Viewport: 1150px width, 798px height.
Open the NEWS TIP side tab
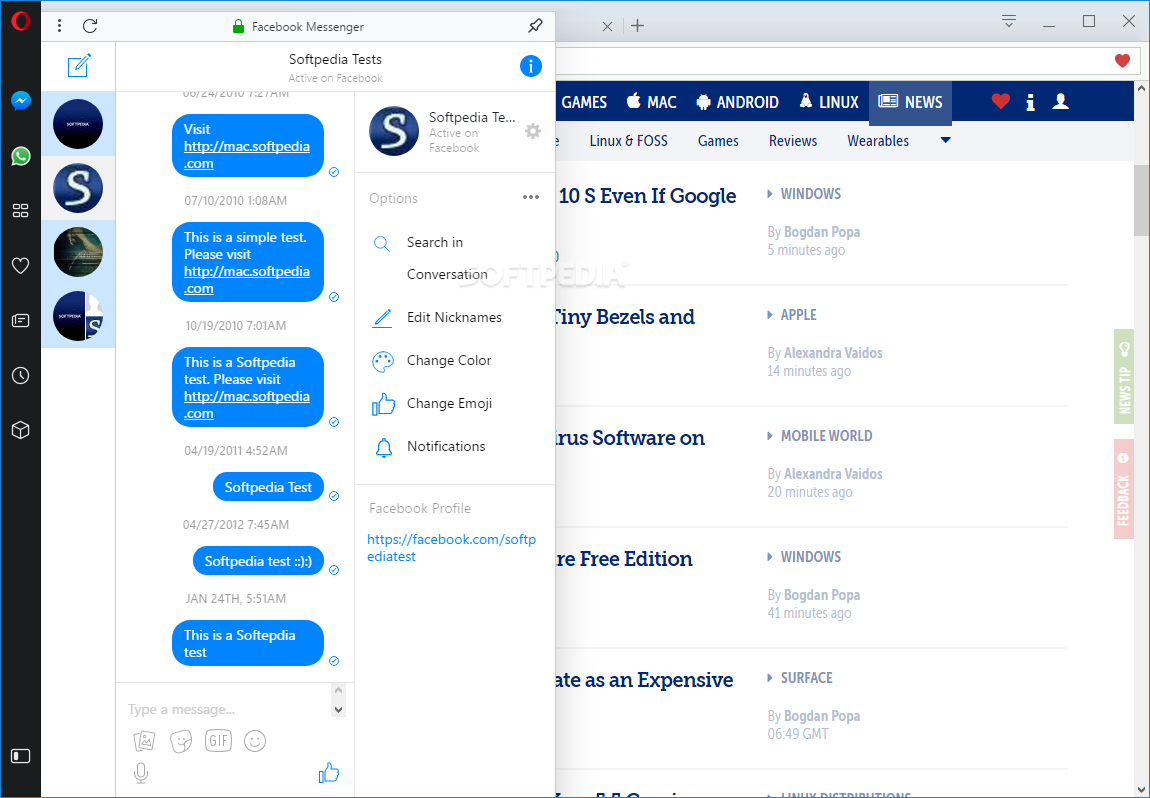pyautogui.click(x=1124, y=376)
